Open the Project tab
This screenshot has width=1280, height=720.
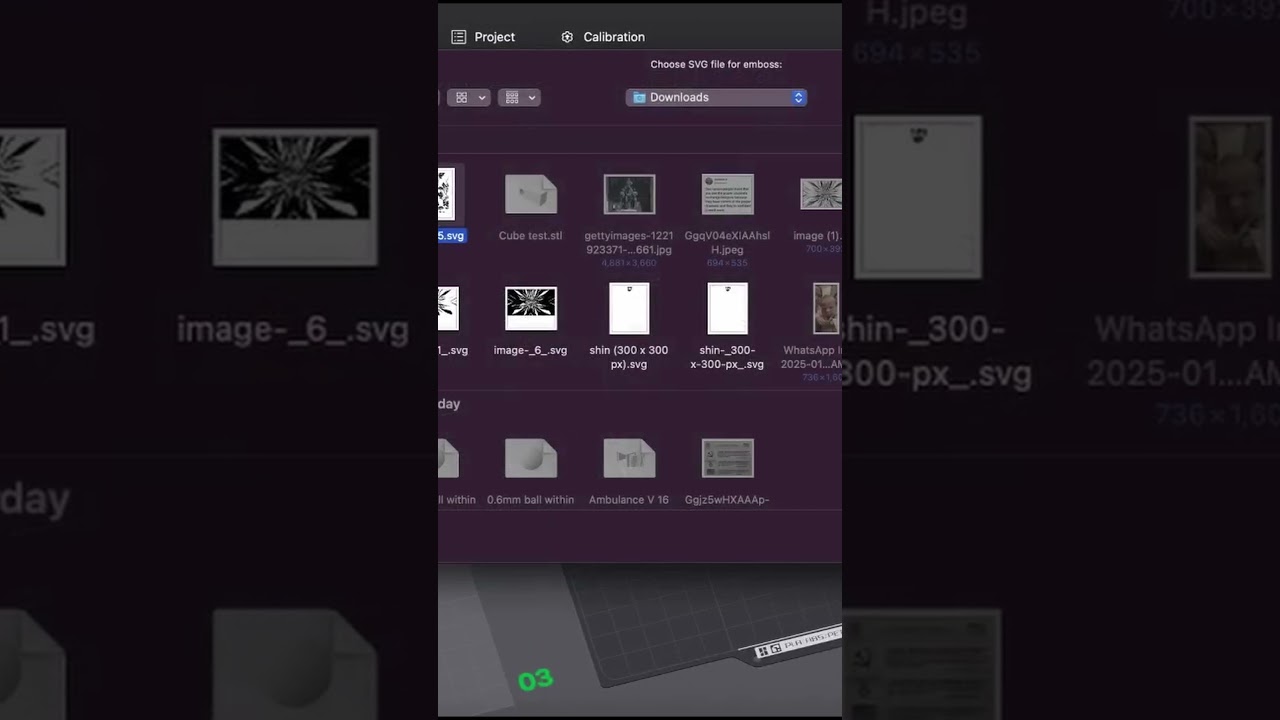pos(483,37)
